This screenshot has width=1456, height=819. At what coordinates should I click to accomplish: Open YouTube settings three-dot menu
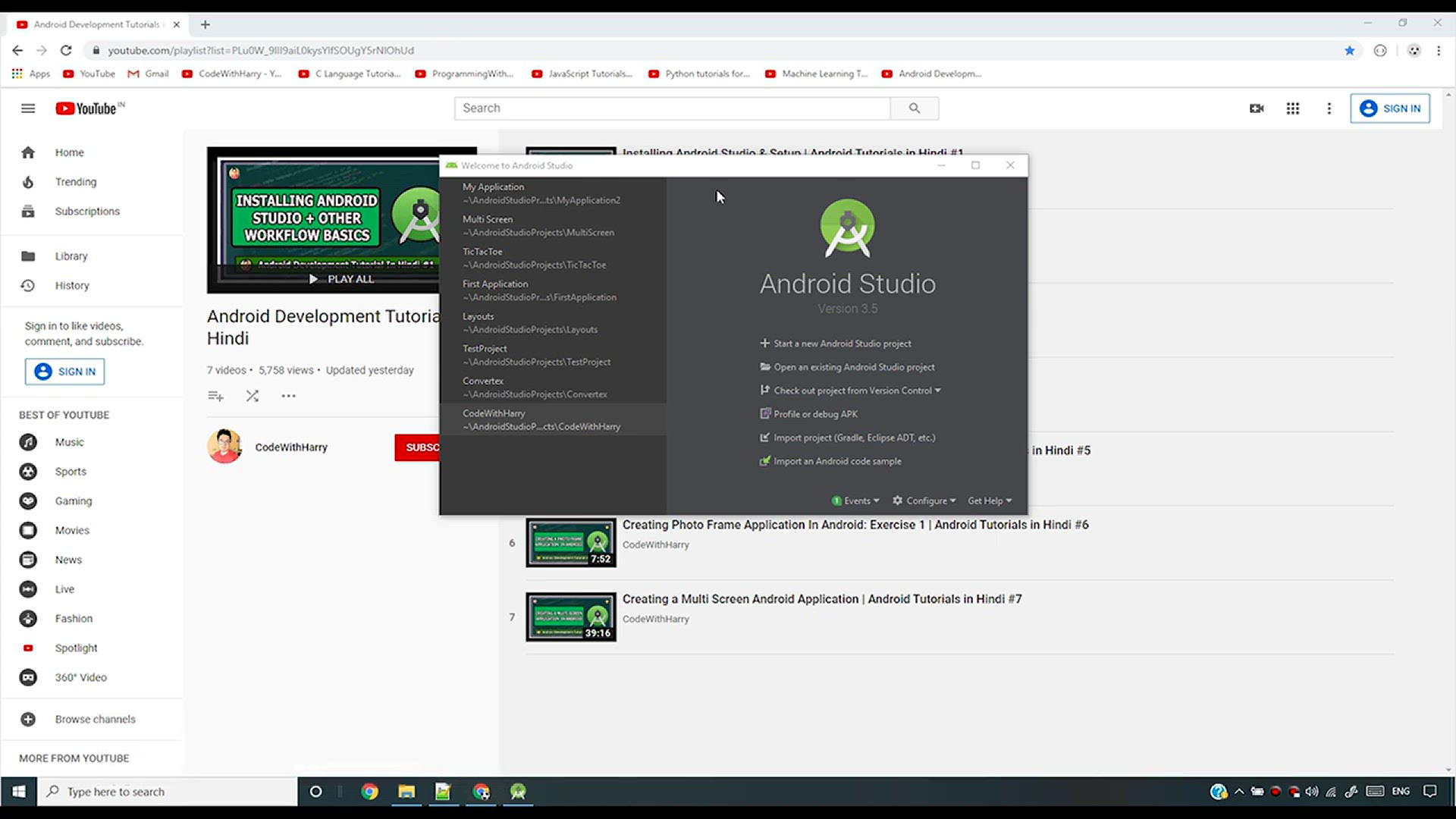[x=1329, y=108]
